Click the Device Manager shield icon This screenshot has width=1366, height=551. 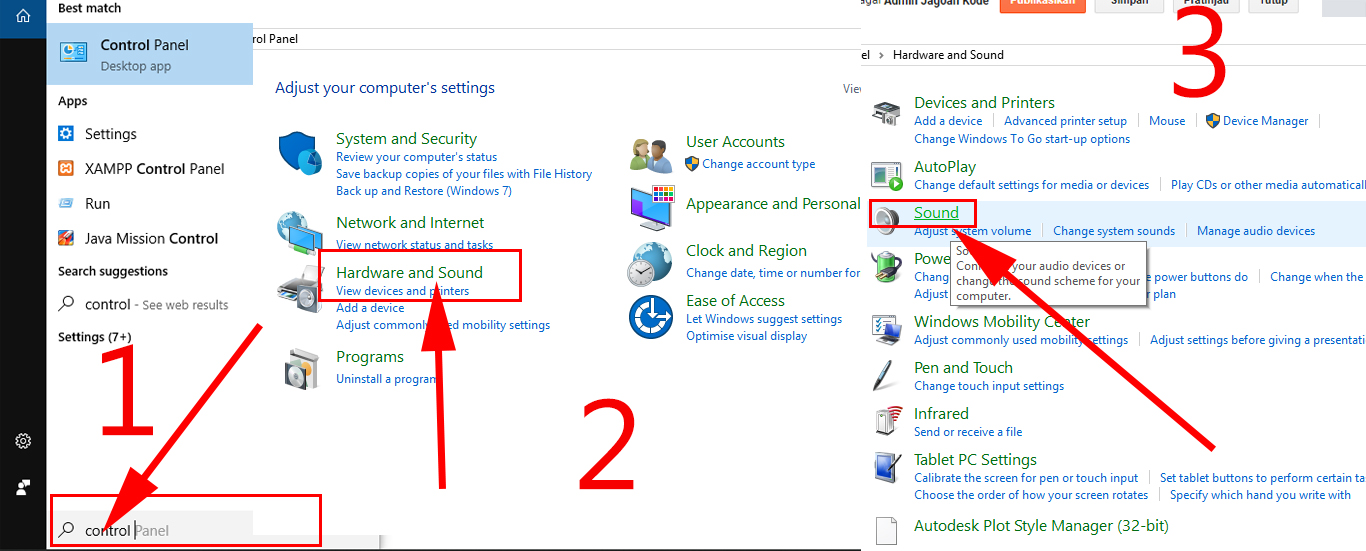1213,120
